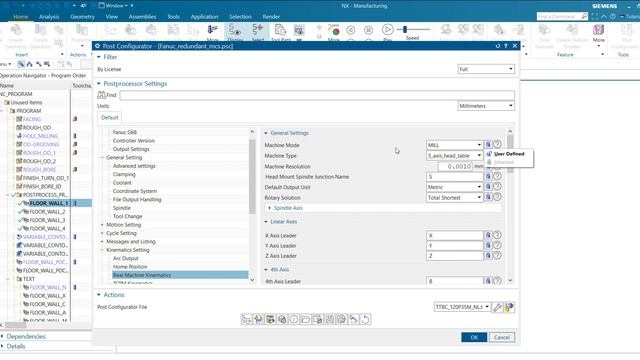Click the help icon for Z Axis Leader

[x=497, y=256]
